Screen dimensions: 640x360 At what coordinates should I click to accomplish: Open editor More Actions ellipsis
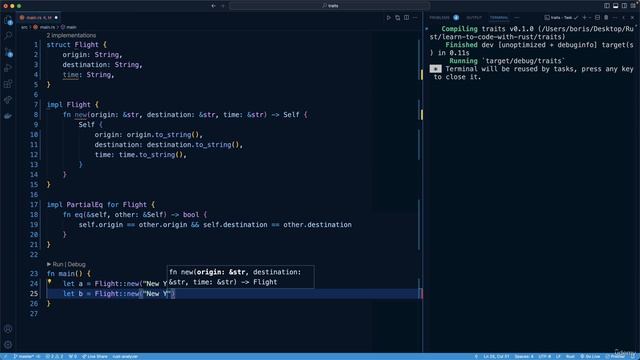click(x=415, y=18)
